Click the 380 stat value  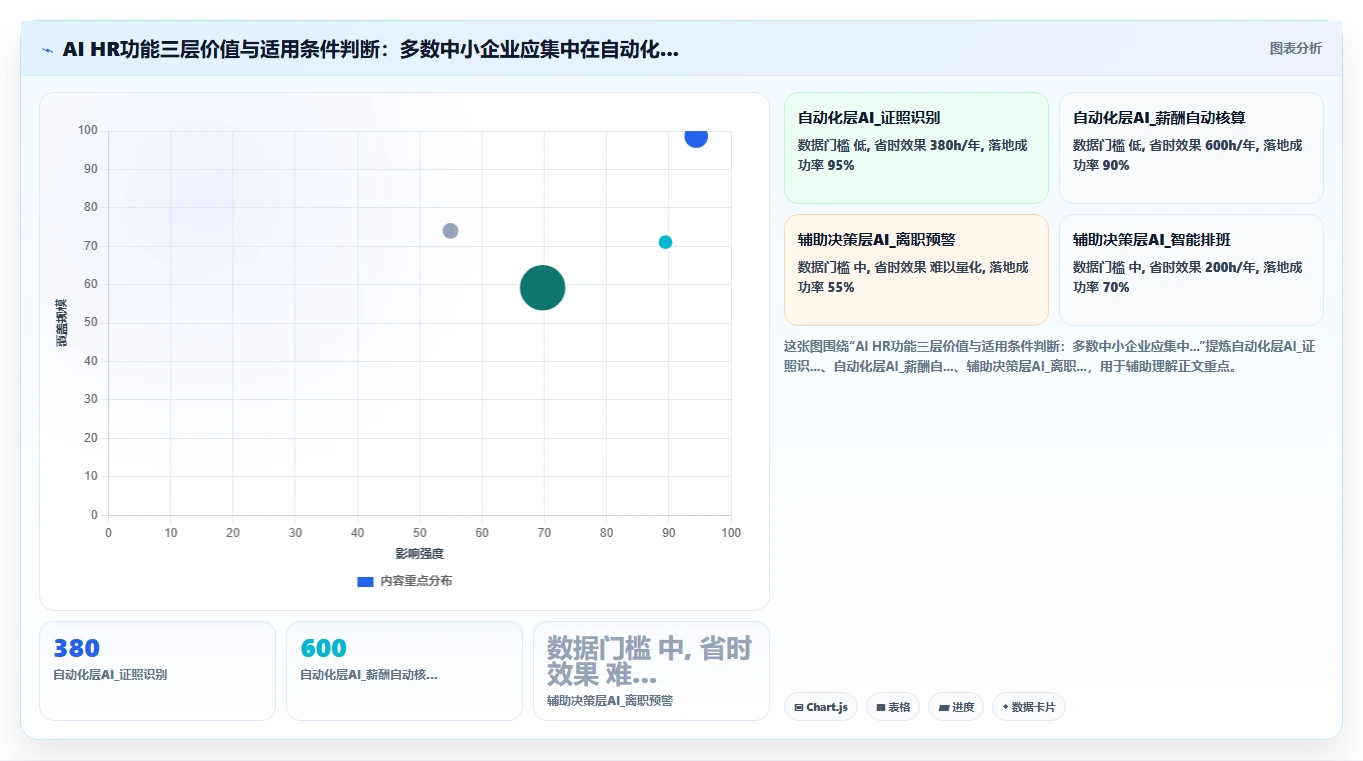77,648
